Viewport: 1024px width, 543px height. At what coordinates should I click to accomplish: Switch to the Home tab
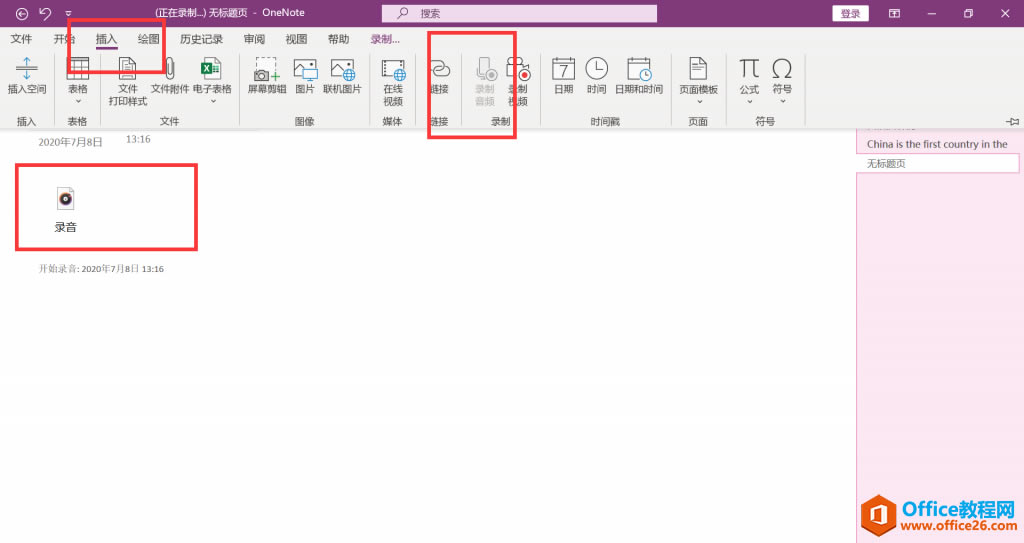(x=64, y=39)
